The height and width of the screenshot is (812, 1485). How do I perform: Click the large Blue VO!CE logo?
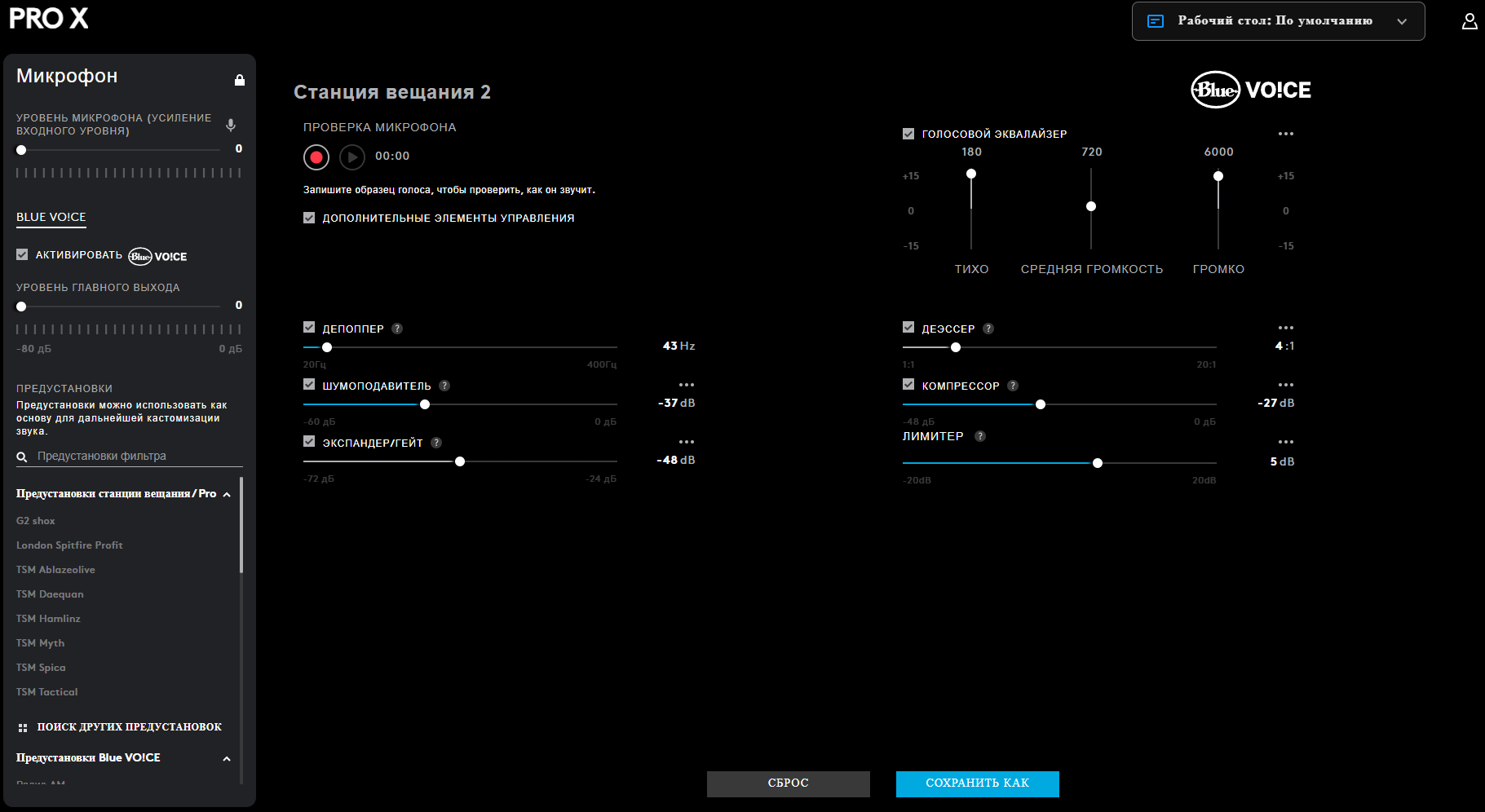tap(1251, 90)
